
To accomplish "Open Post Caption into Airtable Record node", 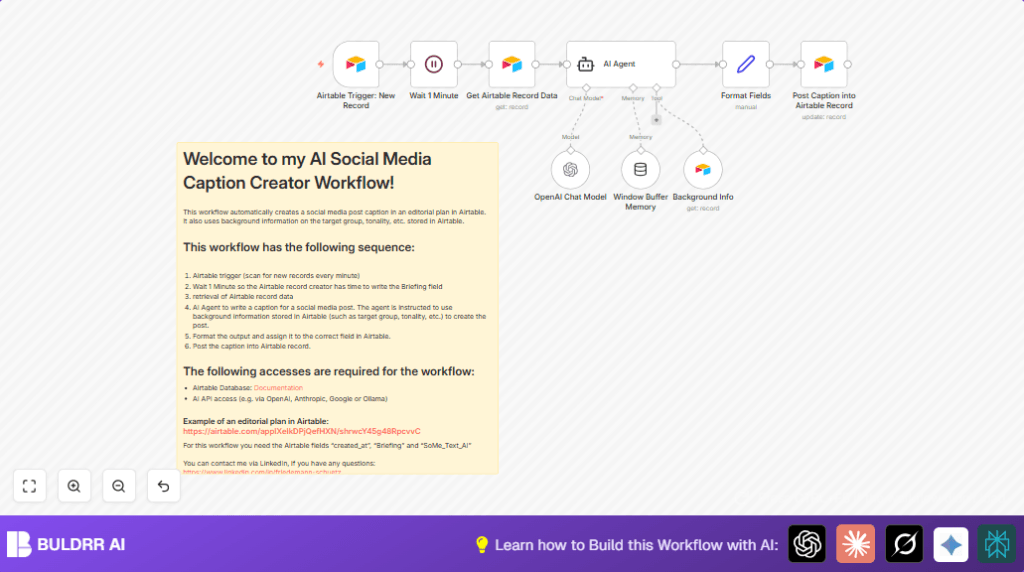I will (x=824, y=64).
